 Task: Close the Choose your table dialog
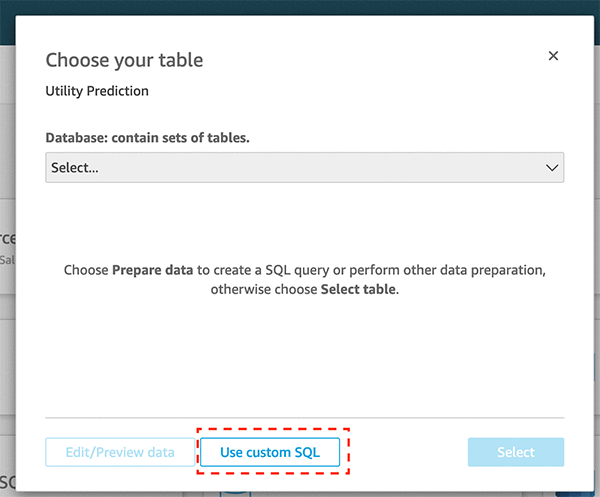pos(553,57)
